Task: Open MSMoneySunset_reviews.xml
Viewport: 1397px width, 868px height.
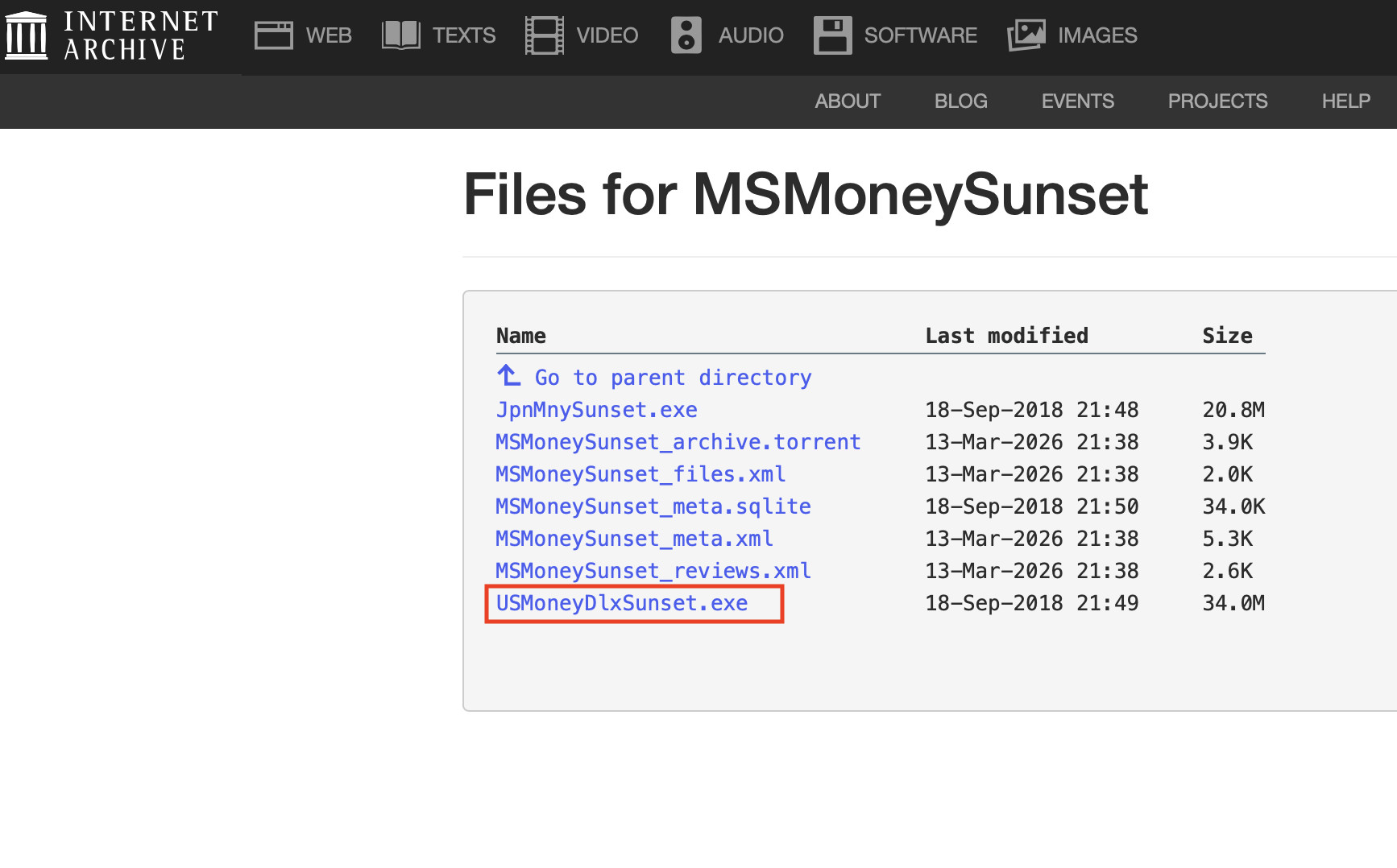Action: click(x=653, y=571)
